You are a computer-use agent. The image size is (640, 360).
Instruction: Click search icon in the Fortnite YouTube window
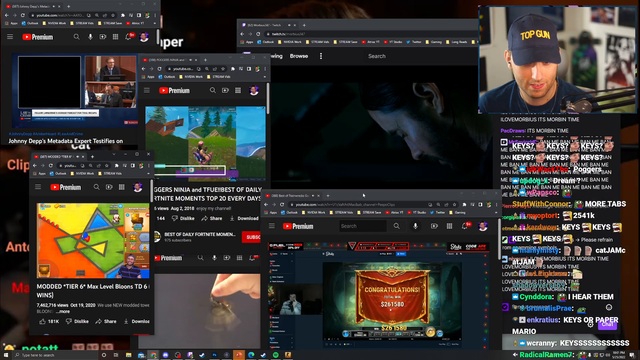click(213, 90)
